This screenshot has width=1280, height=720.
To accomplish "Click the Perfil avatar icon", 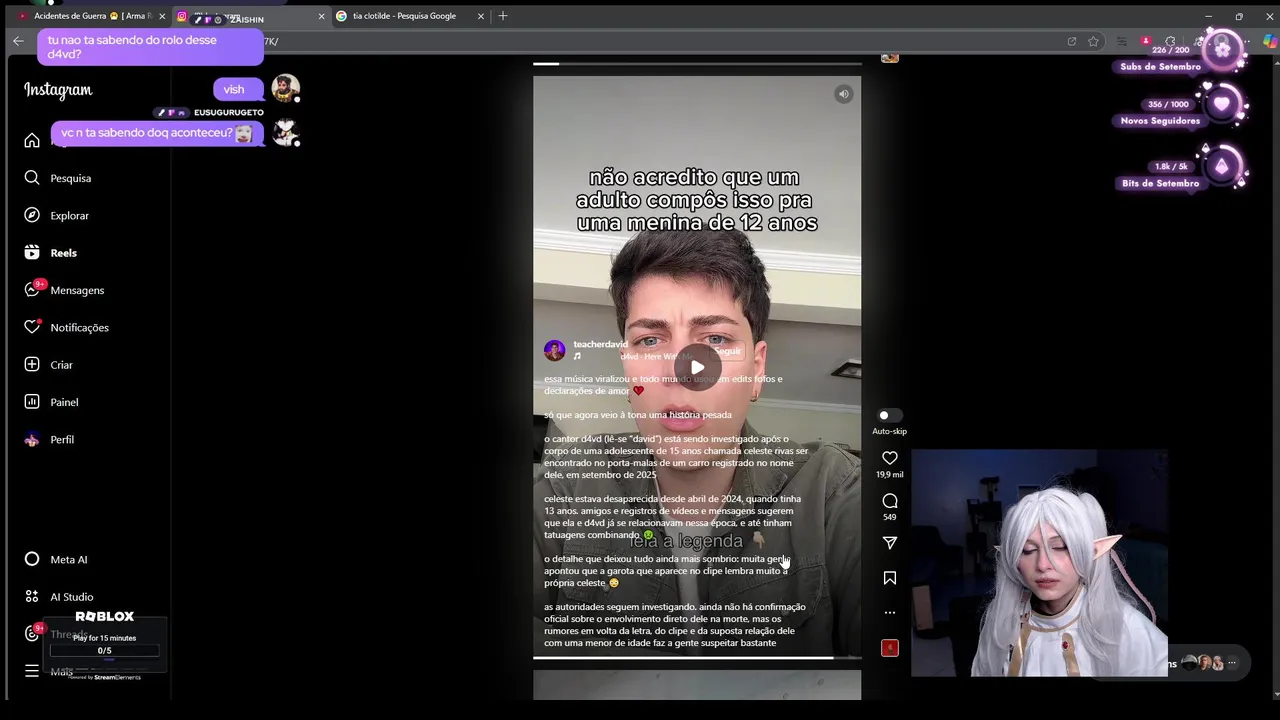I will pyautogui.click(x=32, y=439).
